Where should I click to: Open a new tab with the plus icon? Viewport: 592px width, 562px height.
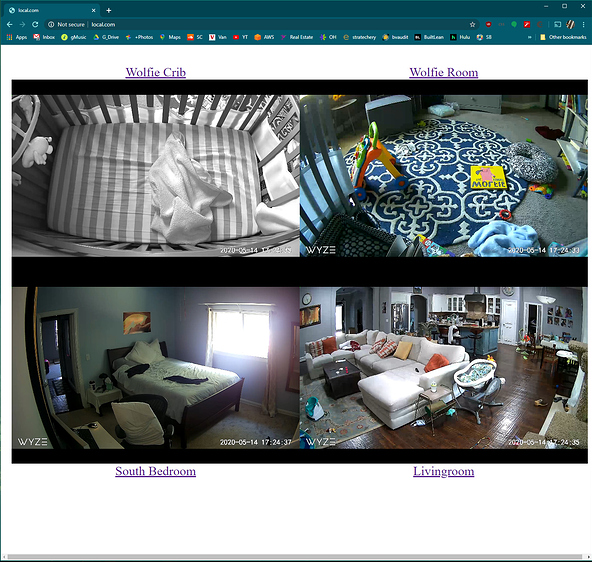(109, 10)
